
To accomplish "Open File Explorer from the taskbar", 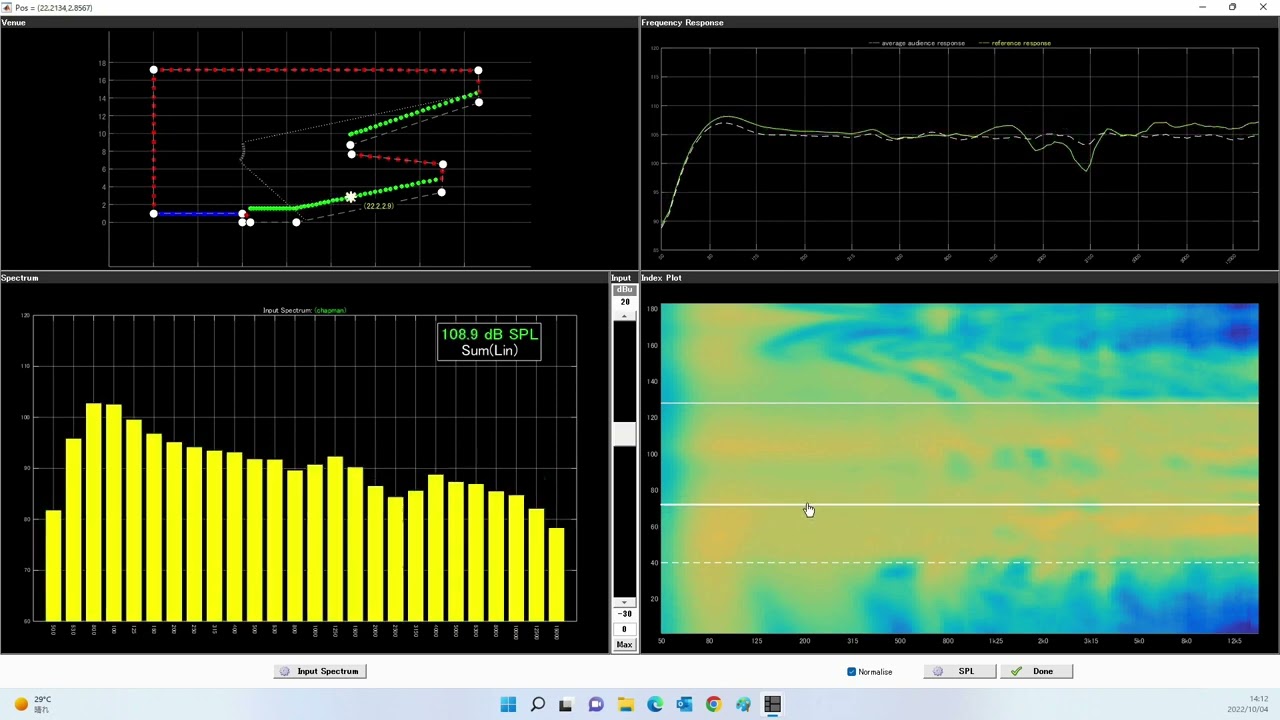I will [x=625, y=704].
